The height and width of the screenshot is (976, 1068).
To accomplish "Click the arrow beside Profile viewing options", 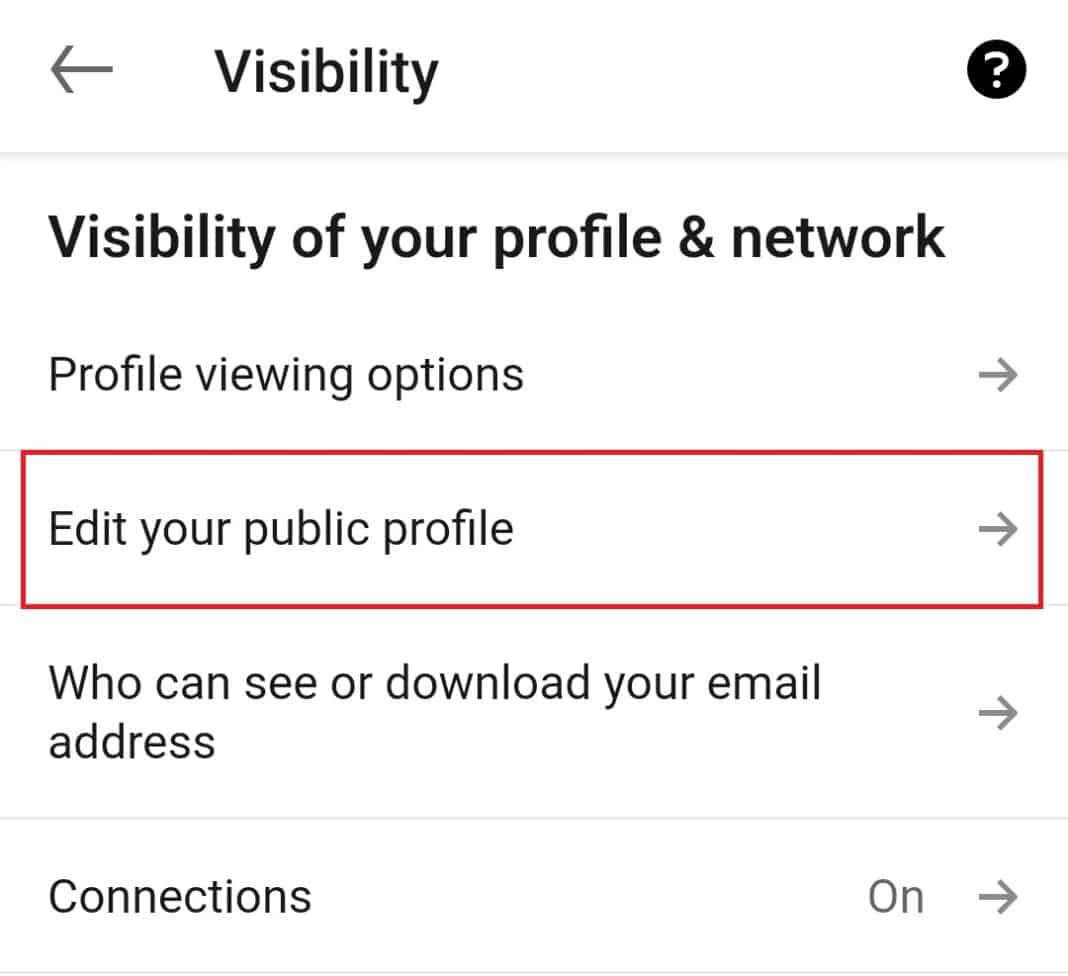I will coord(998,375).
